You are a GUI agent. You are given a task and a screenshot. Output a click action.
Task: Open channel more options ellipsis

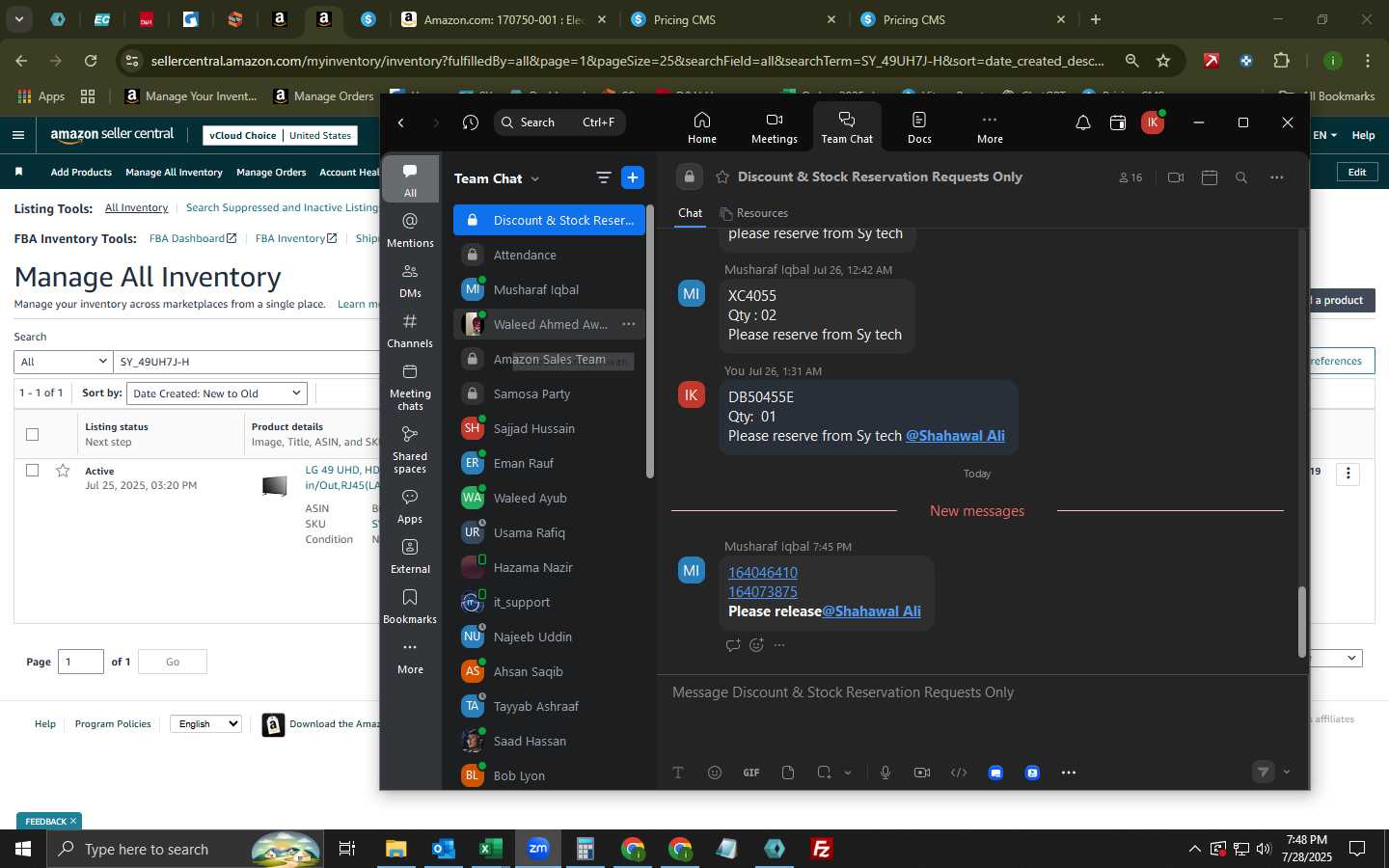click(1276, 177)
